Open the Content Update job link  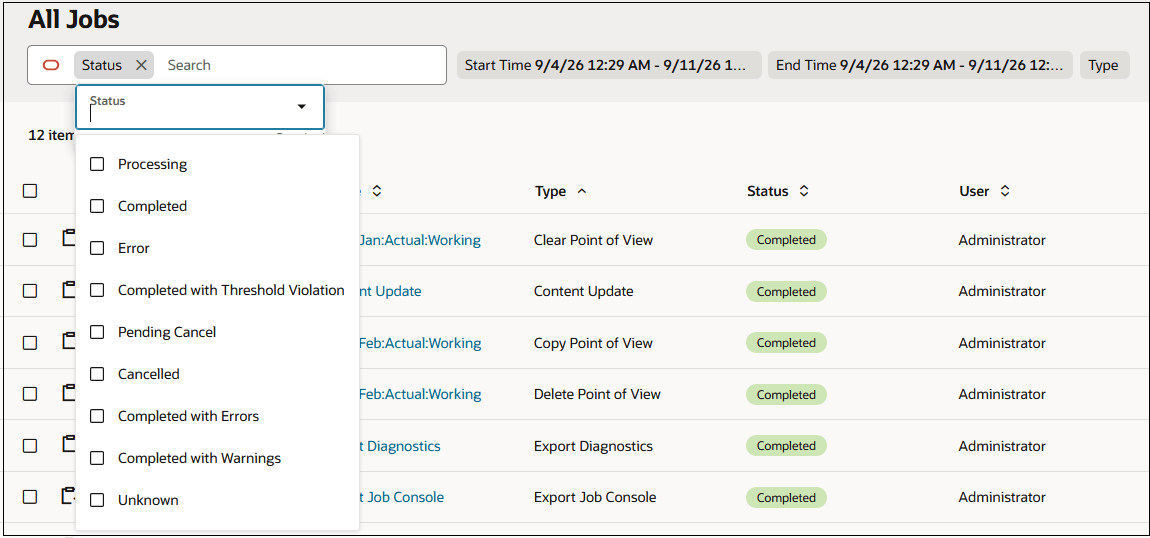click(390, 291)
